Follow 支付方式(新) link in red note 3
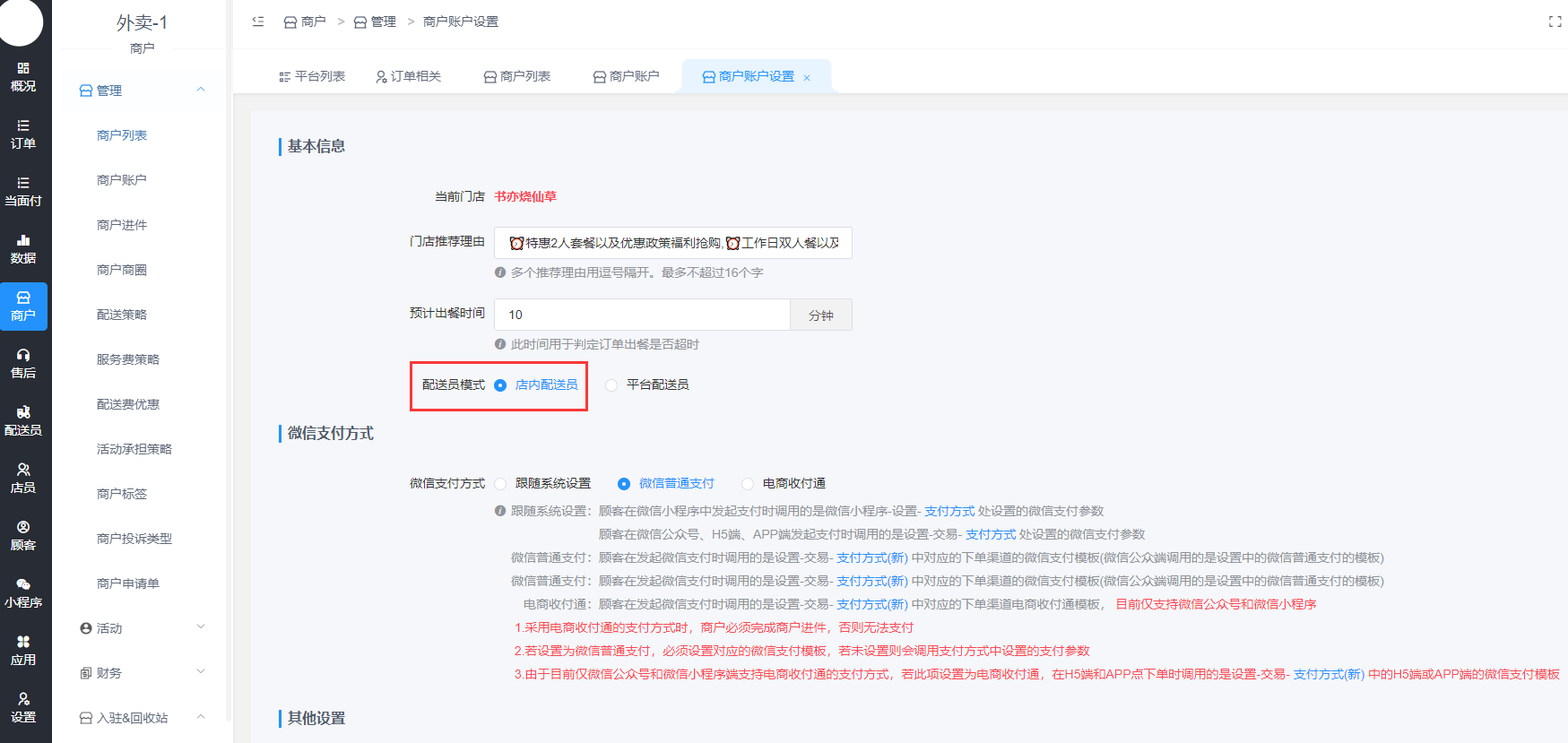Viewport: 1568px width, 743px height. [x=1329, y=674]
